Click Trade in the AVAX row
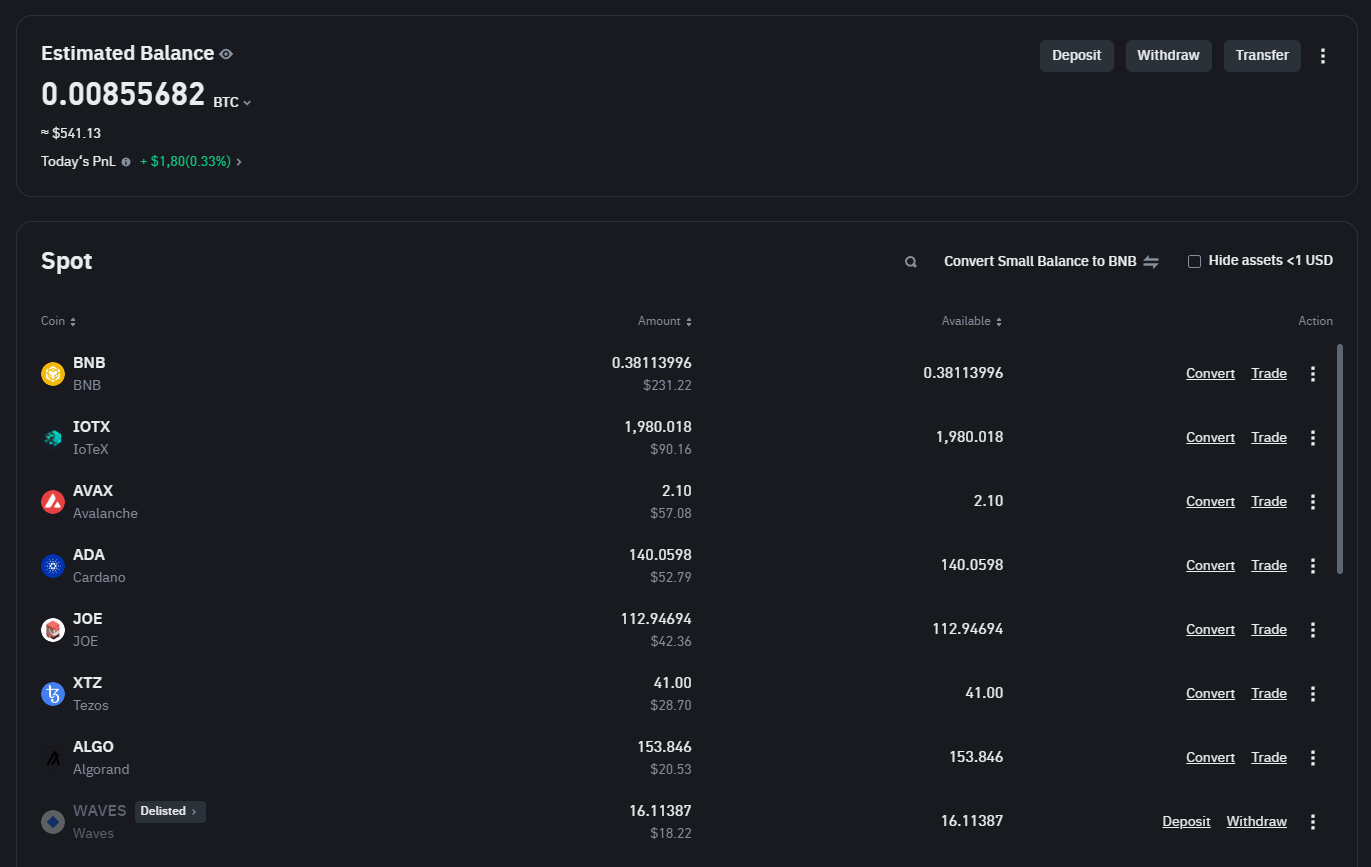Image resolution: width=1371 pixels, height=867 pixels. pyautogui.click(x=1269, y=501)
